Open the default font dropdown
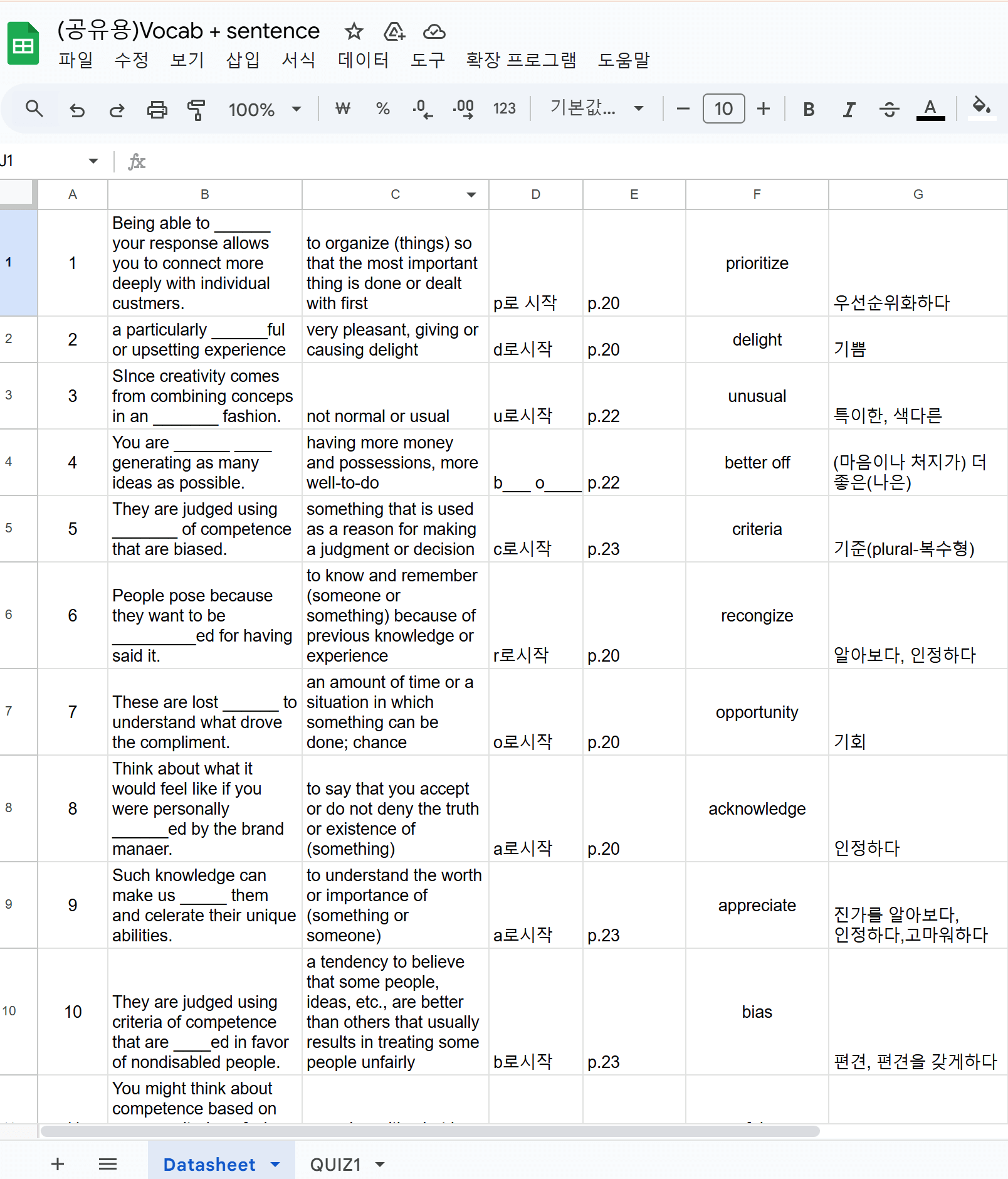This screenshot has height=1179, width=1008. (597, 108)
